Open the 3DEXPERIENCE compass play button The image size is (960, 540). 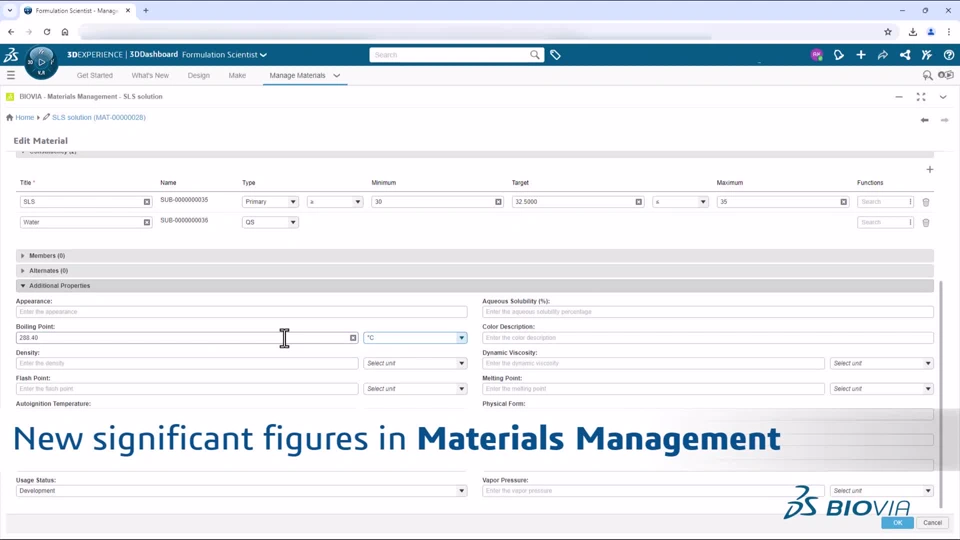pyautogui.click(x=42, y=62)
